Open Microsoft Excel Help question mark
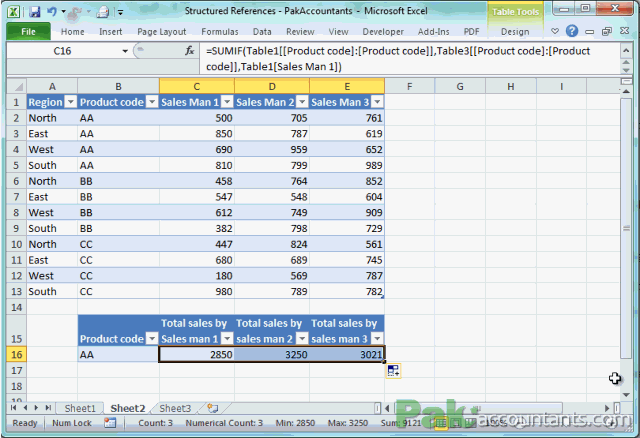 click(572, 31)
